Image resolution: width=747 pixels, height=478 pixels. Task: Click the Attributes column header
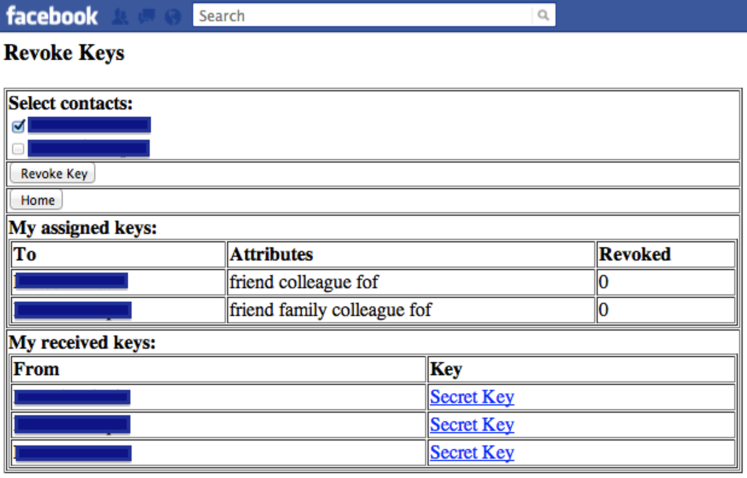(x=271, y=254)
